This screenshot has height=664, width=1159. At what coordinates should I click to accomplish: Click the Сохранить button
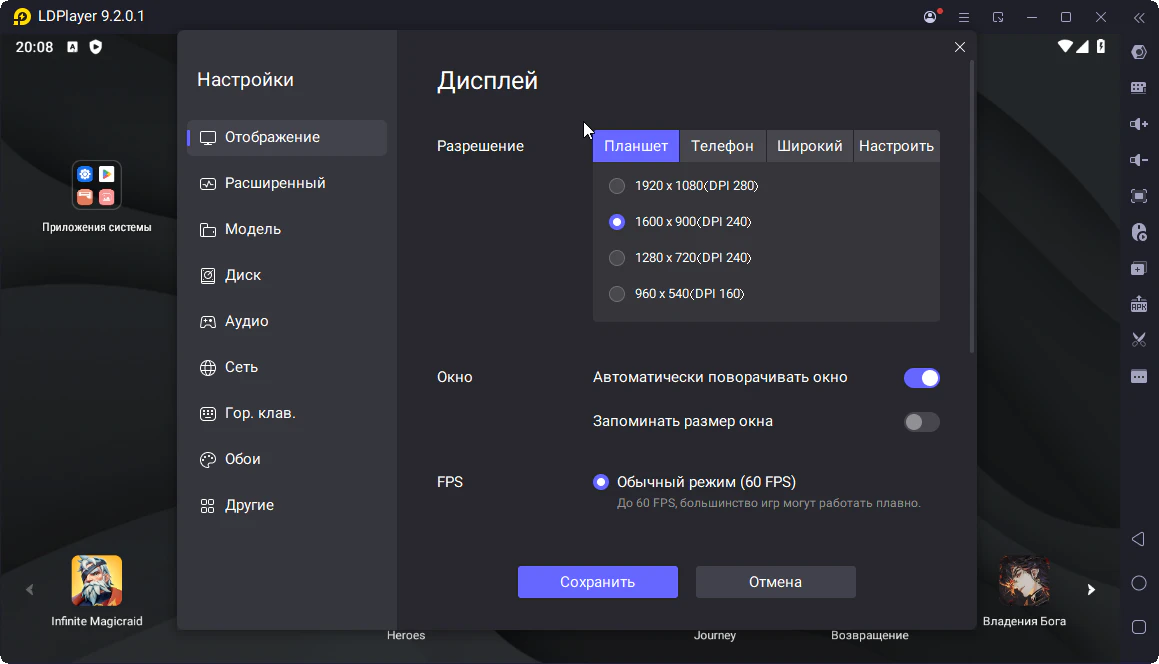pos(597,582)
